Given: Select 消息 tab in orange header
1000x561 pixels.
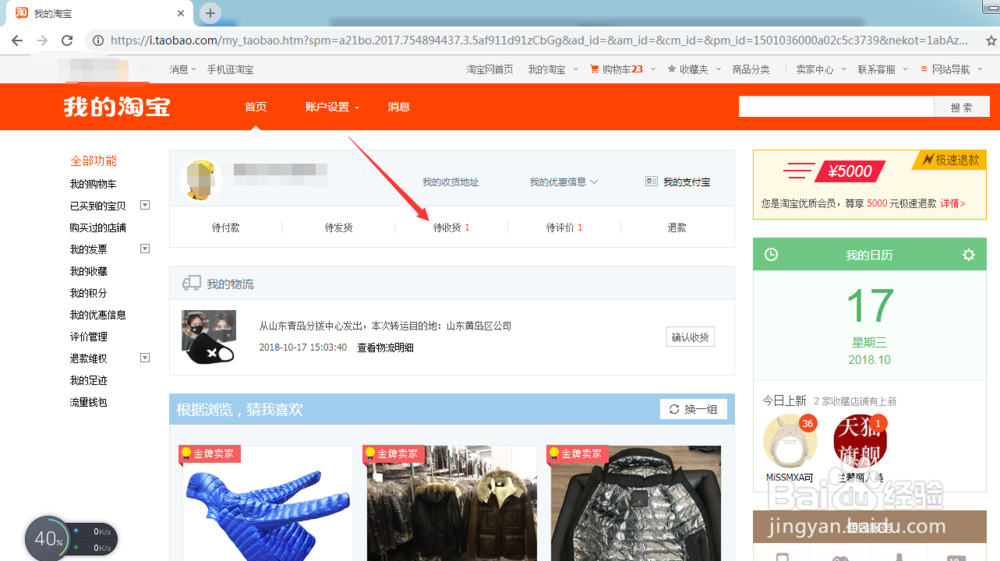Looking at the screenshot, I should [x=399, y=106].
